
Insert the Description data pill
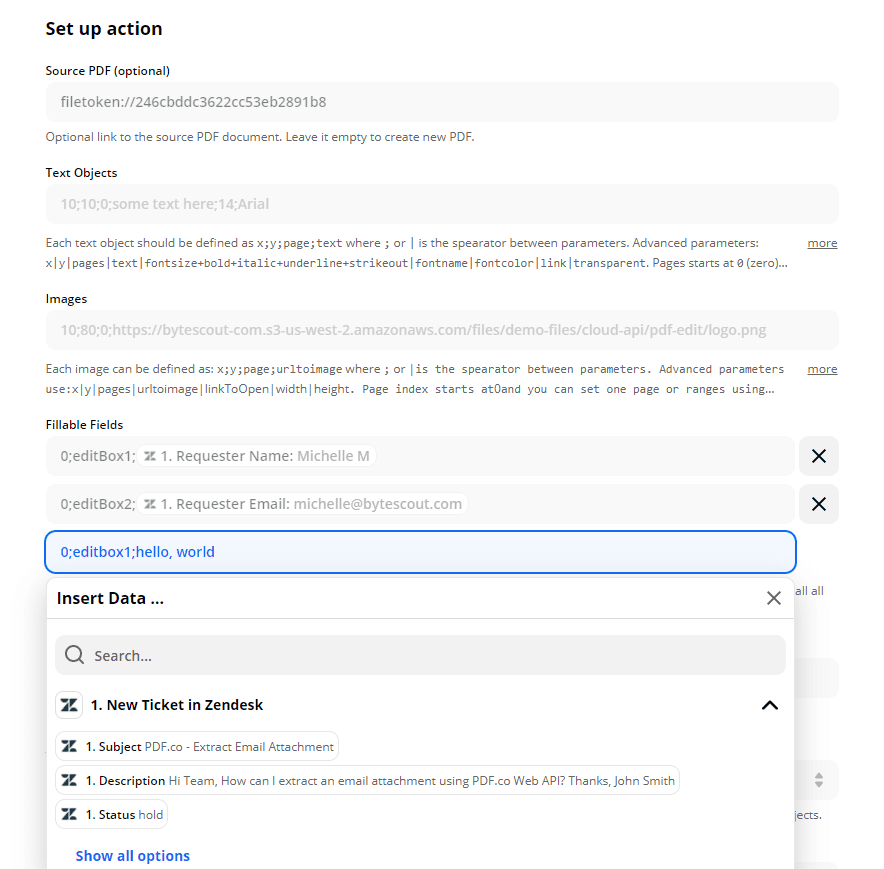pyautogui.click(x=367, y=781)
